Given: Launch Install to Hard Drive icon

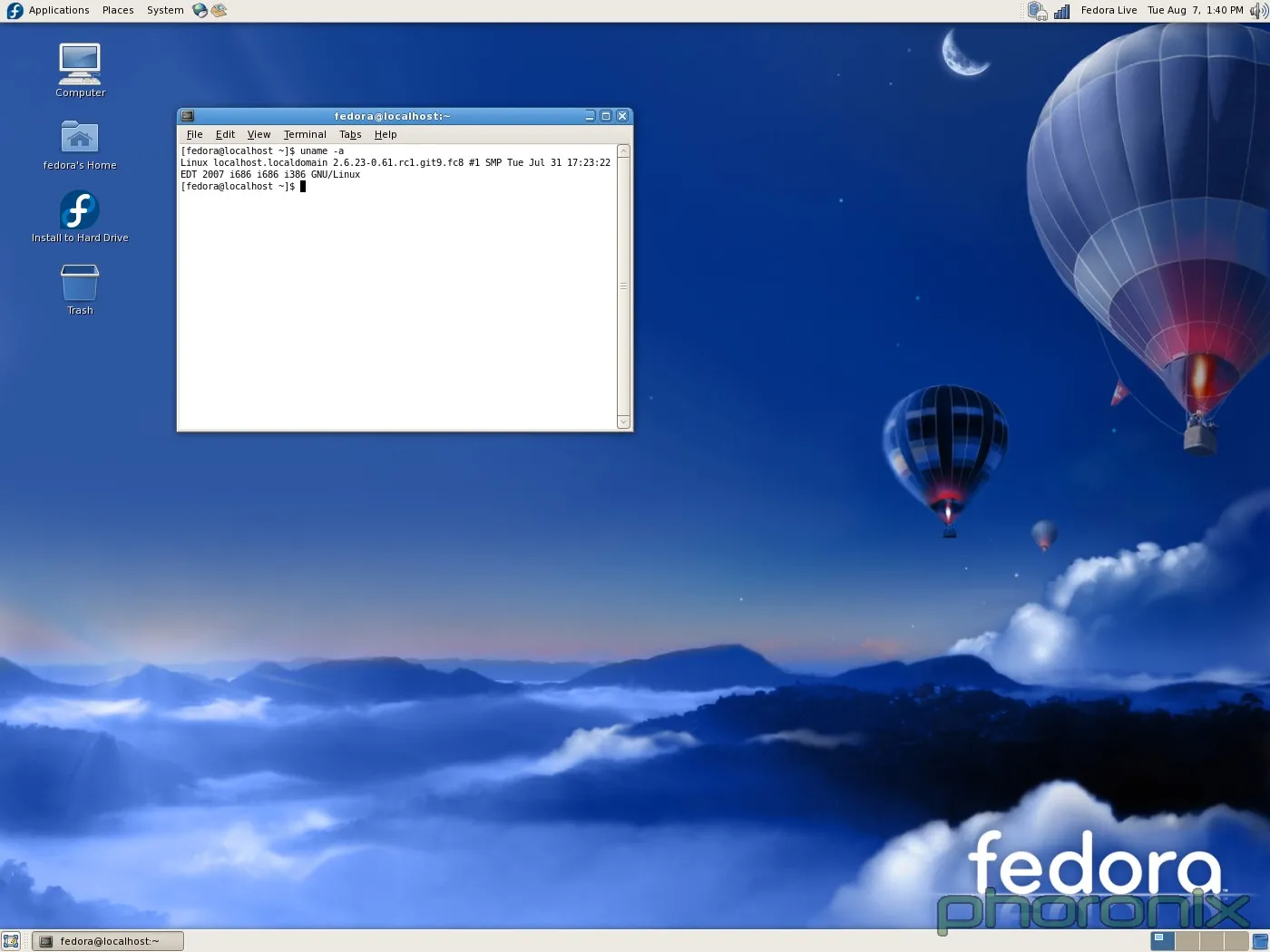Looking at the screenshot, I should (x=80, y=217).
